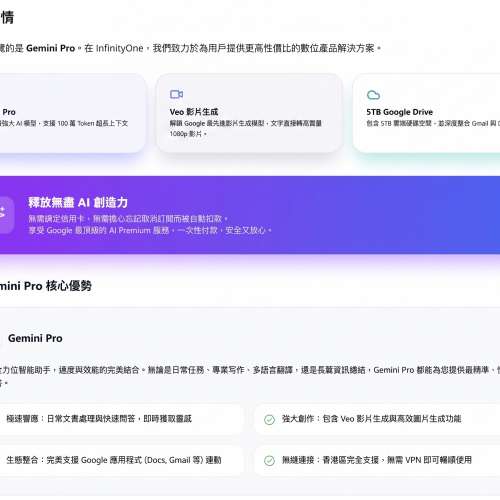Click the green checkmark beside 無縫連接

(x=269, y=461)
